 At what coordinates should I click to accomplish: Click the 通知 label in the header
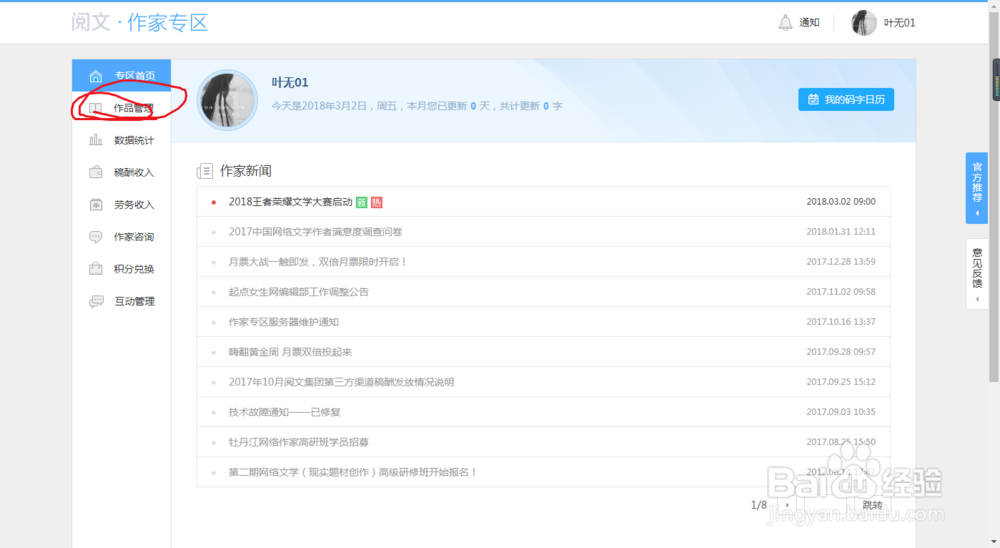[809, 23]
